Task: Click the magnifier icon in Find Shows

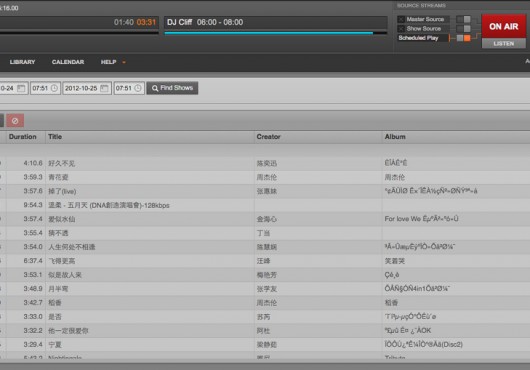Action: [x=155, y=88]
